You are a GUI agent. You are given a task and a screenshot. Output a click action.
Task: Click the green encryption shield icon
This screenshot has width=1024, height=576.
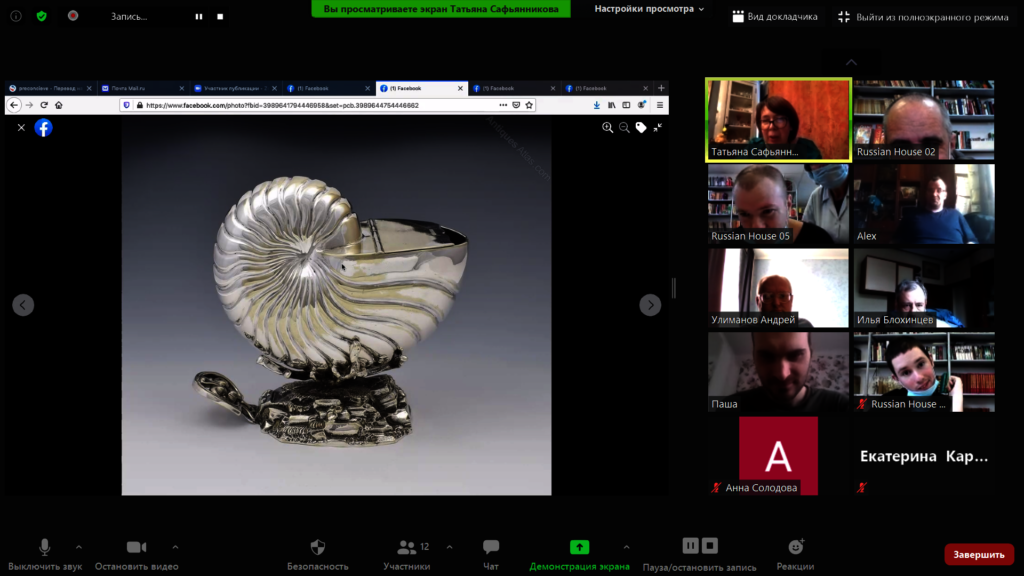pyautogui.click(x=41, y=16)
